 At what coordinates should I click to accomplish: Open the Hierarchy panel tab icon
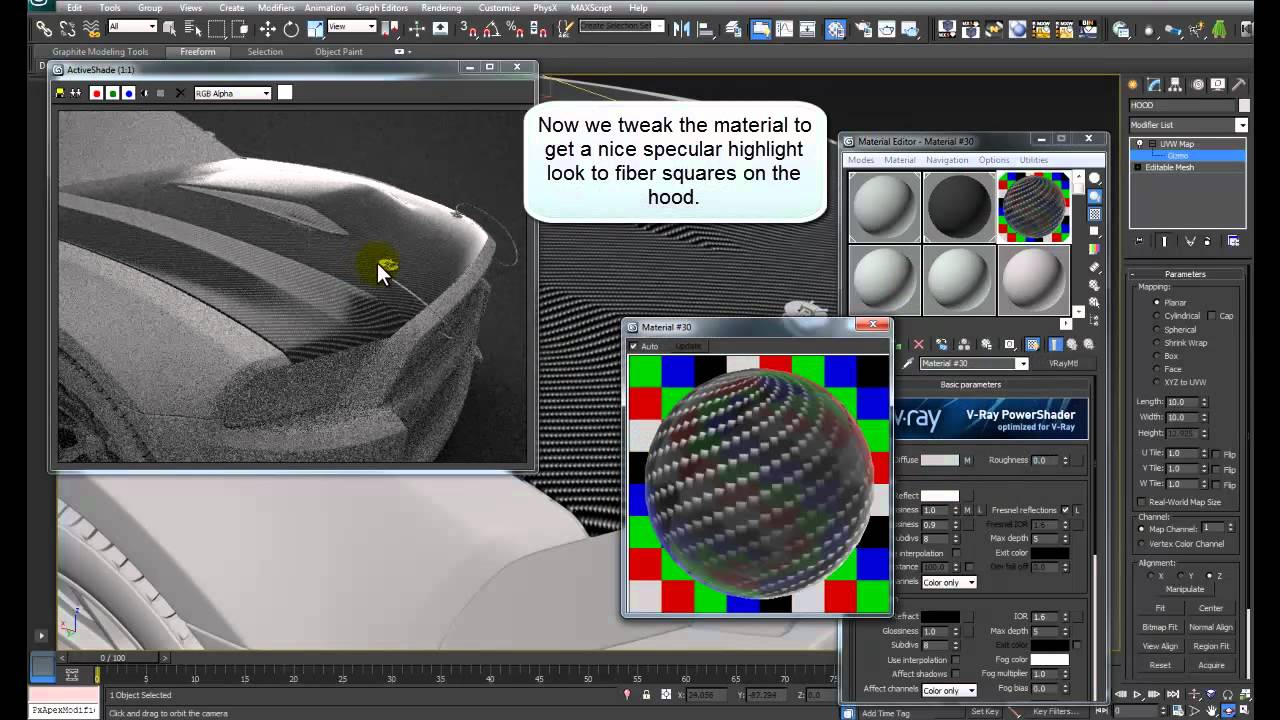pyautogui.click(x=1175, y=85)
